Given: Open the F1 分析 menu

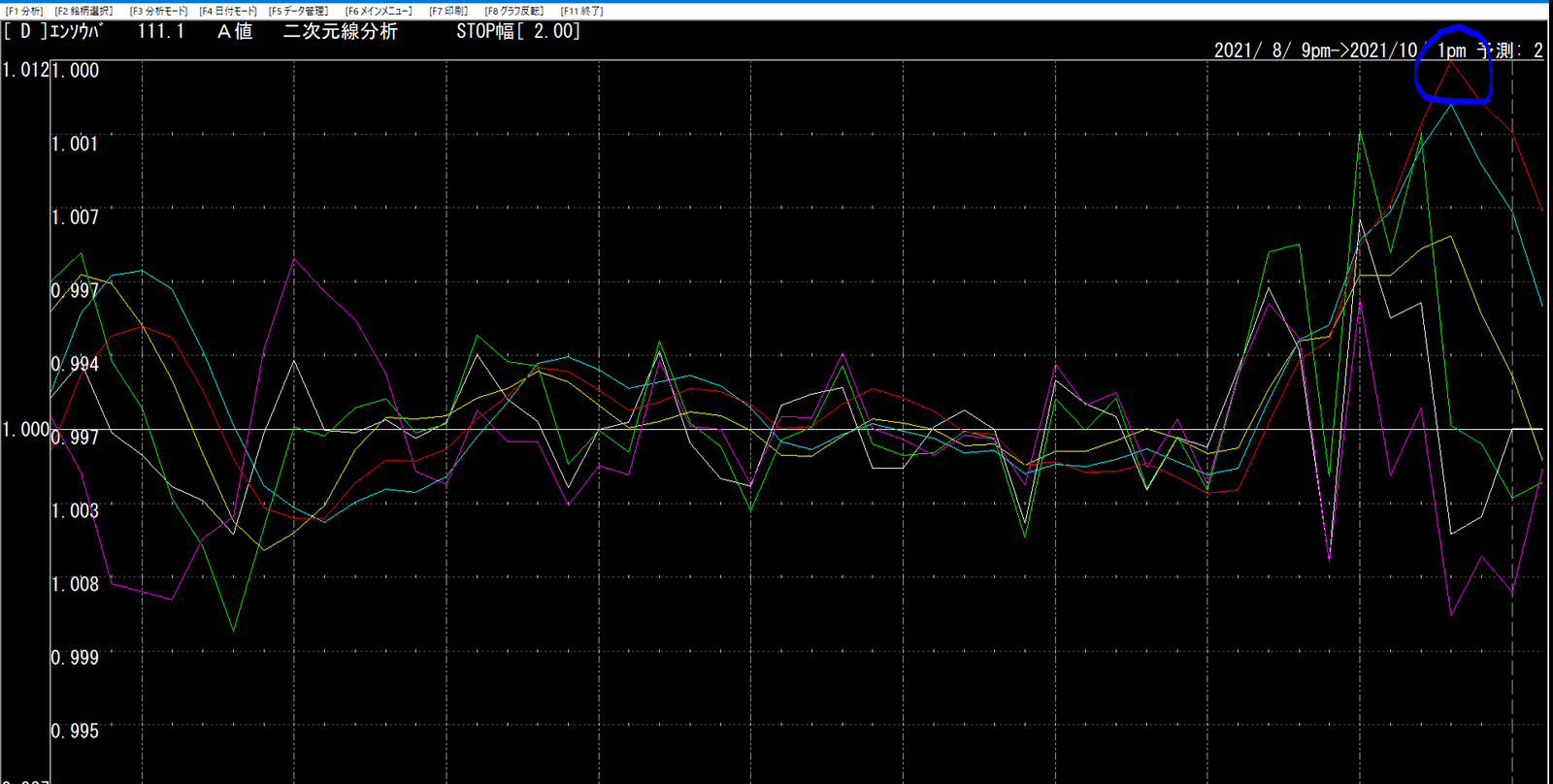Looking at the screenshot, I should [x=24, y=11].
